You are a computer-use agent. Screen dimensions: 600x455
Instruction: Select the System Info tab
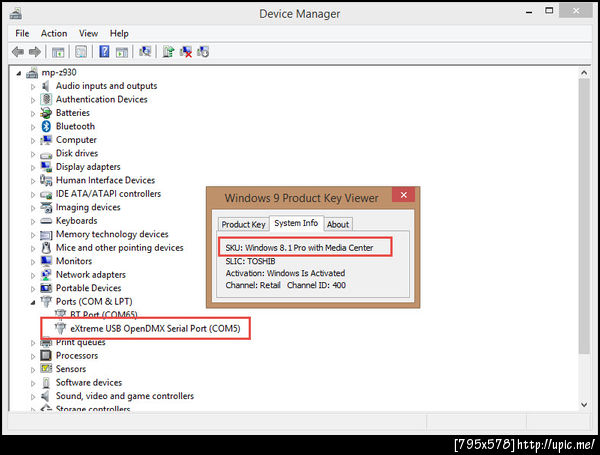click(x=296, y=223)
